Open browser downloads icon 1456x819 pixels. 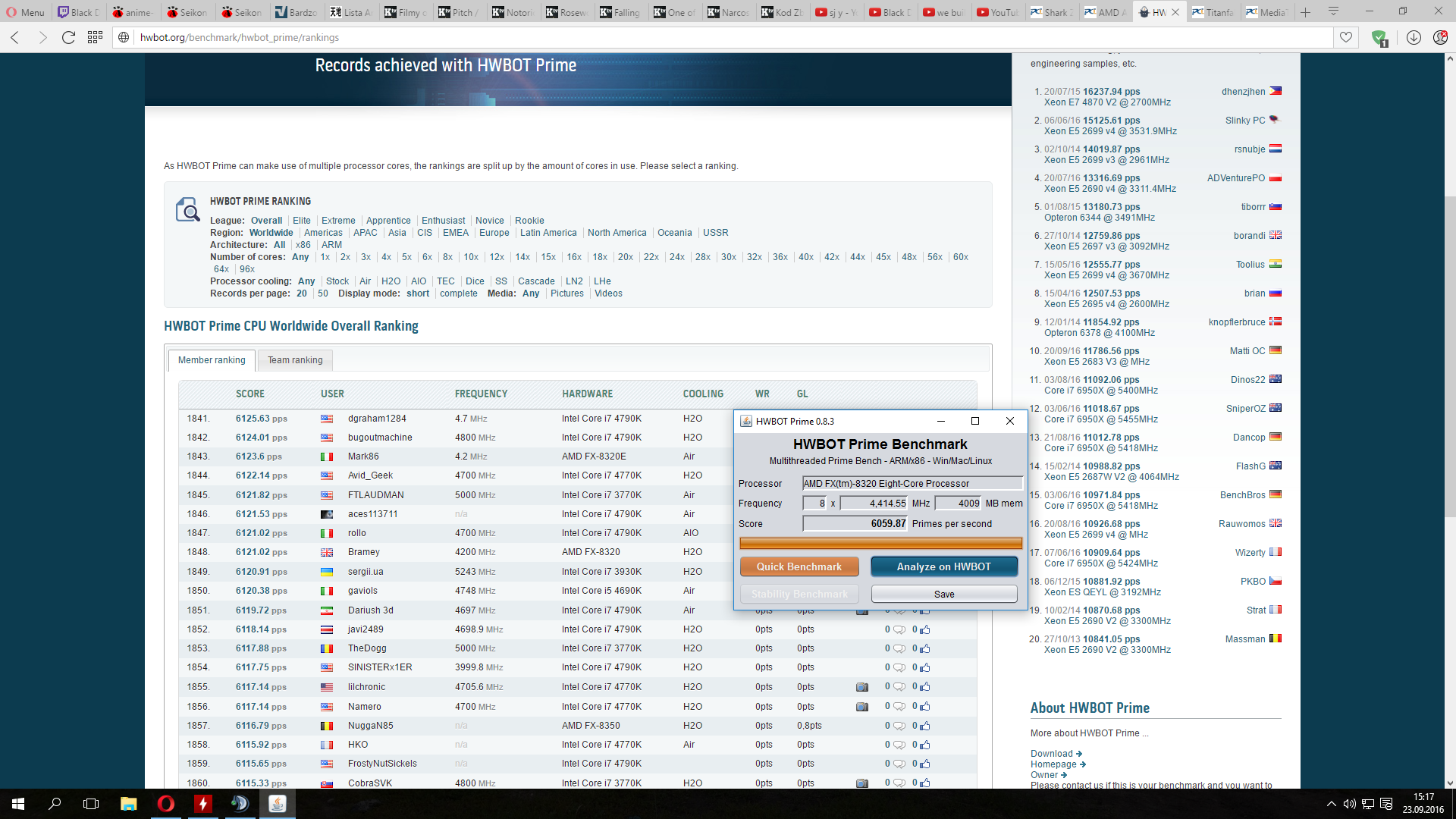coord(1414,37)
